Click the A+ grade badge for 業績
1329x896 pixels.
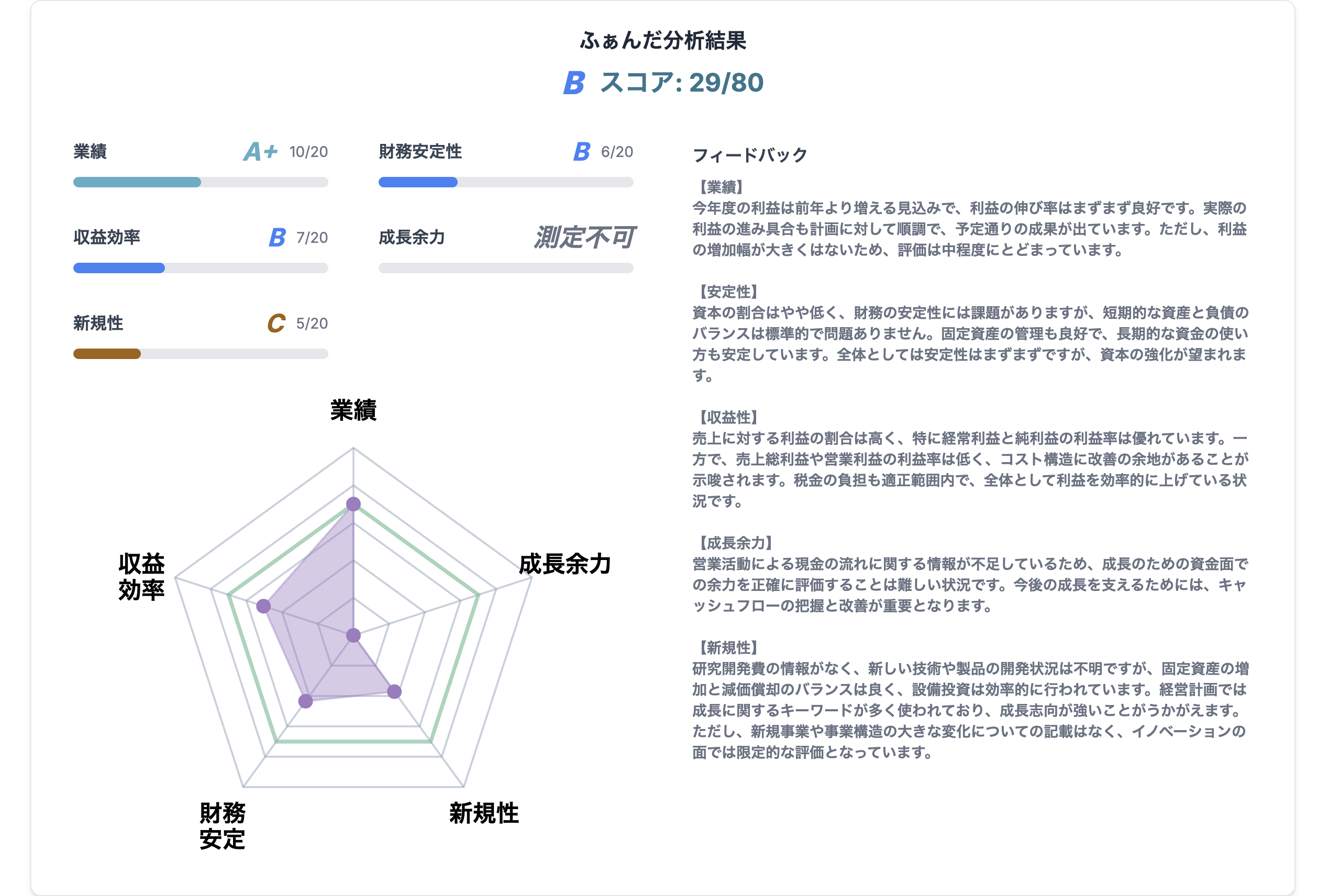pos(261,151)
